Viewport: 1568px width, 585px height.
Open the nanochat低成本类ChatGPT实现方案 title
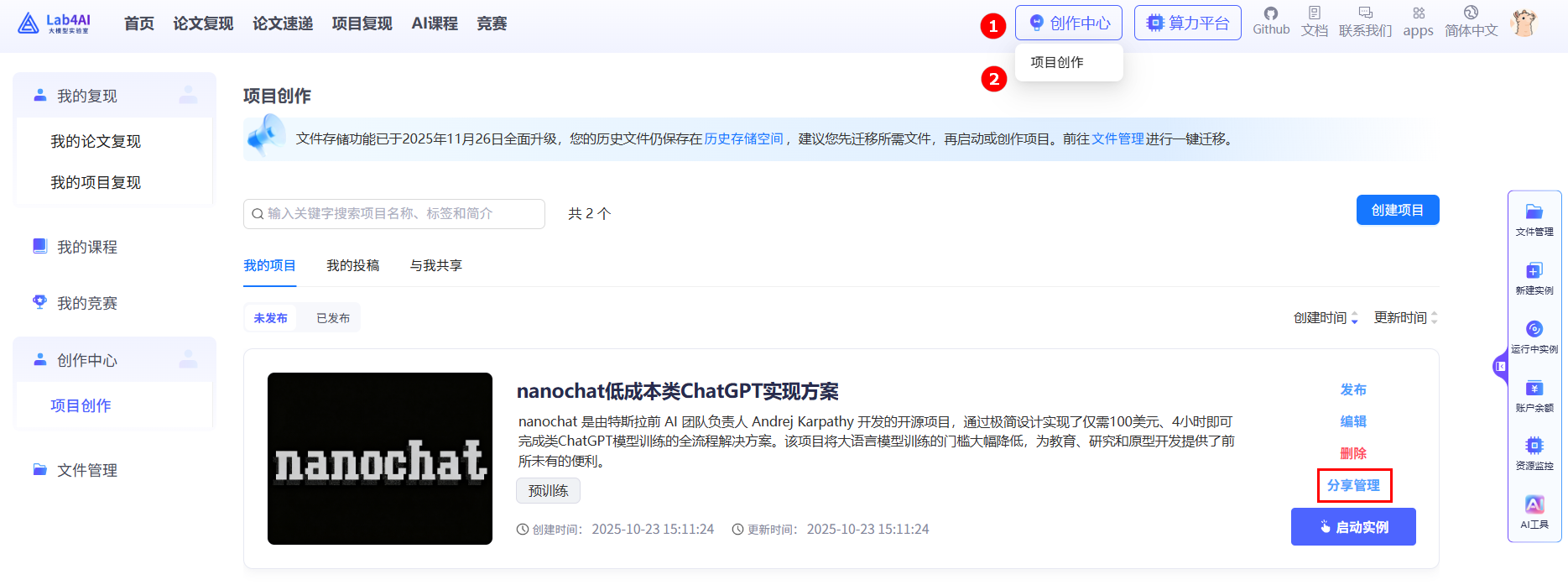678,391
